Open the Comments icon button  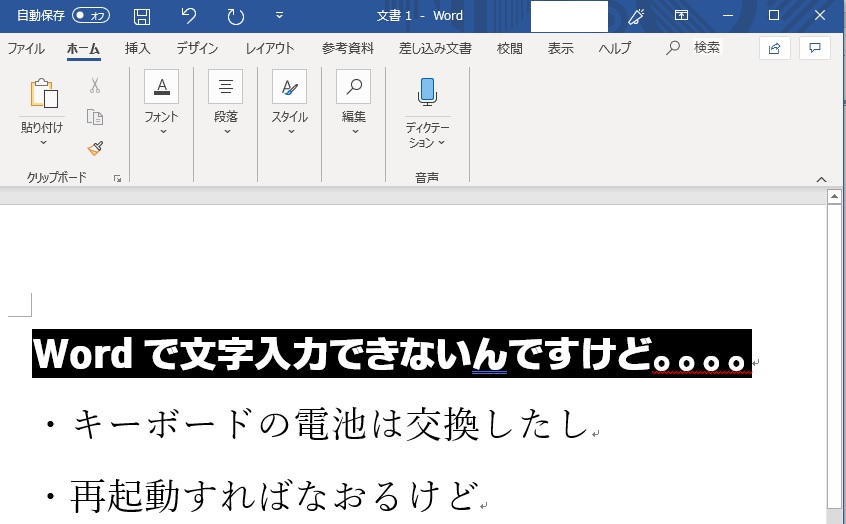click(x=815, y=49)
